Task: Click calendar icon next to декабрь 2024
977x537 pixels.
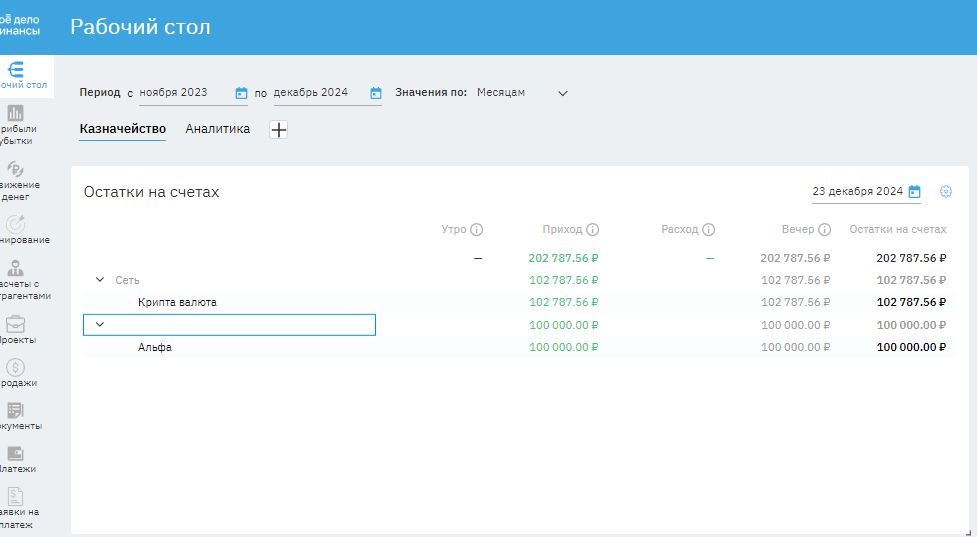Action: click(x=376, y=93)
